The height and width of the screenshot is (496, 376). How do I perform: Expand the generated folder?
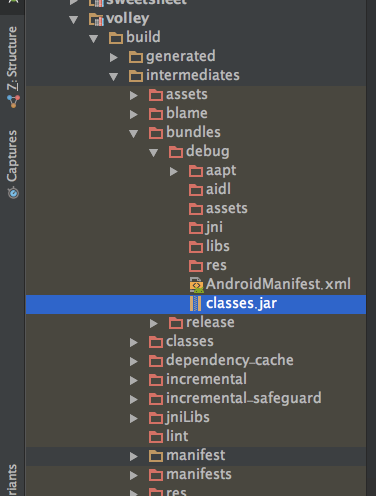coord(114,57)
